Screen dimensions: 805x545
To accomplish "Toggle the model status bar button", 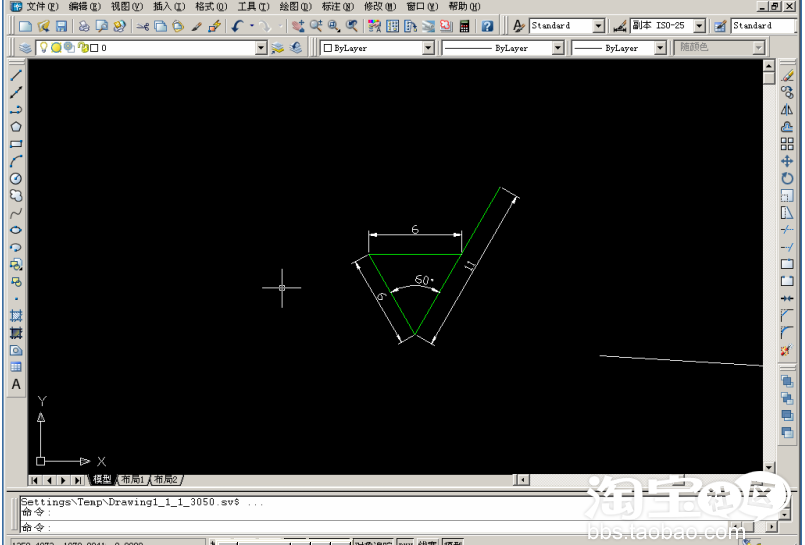I will (x=451, y=543).
